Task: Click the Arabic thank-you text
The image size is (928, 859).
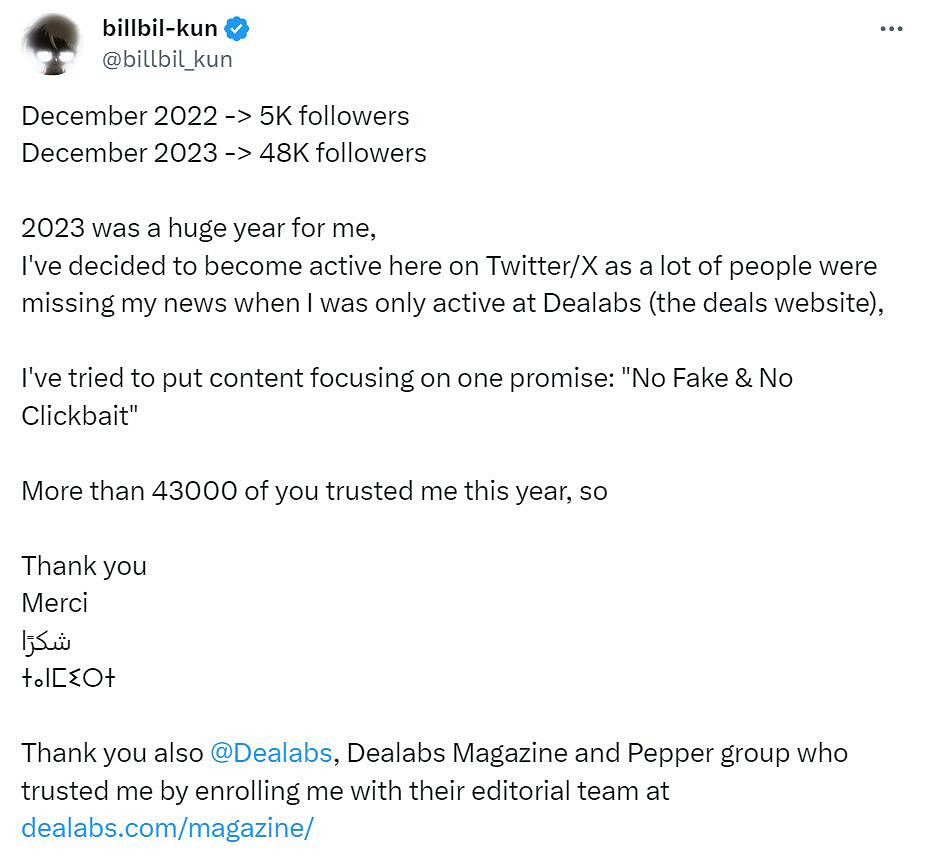Action: [46, 641]
